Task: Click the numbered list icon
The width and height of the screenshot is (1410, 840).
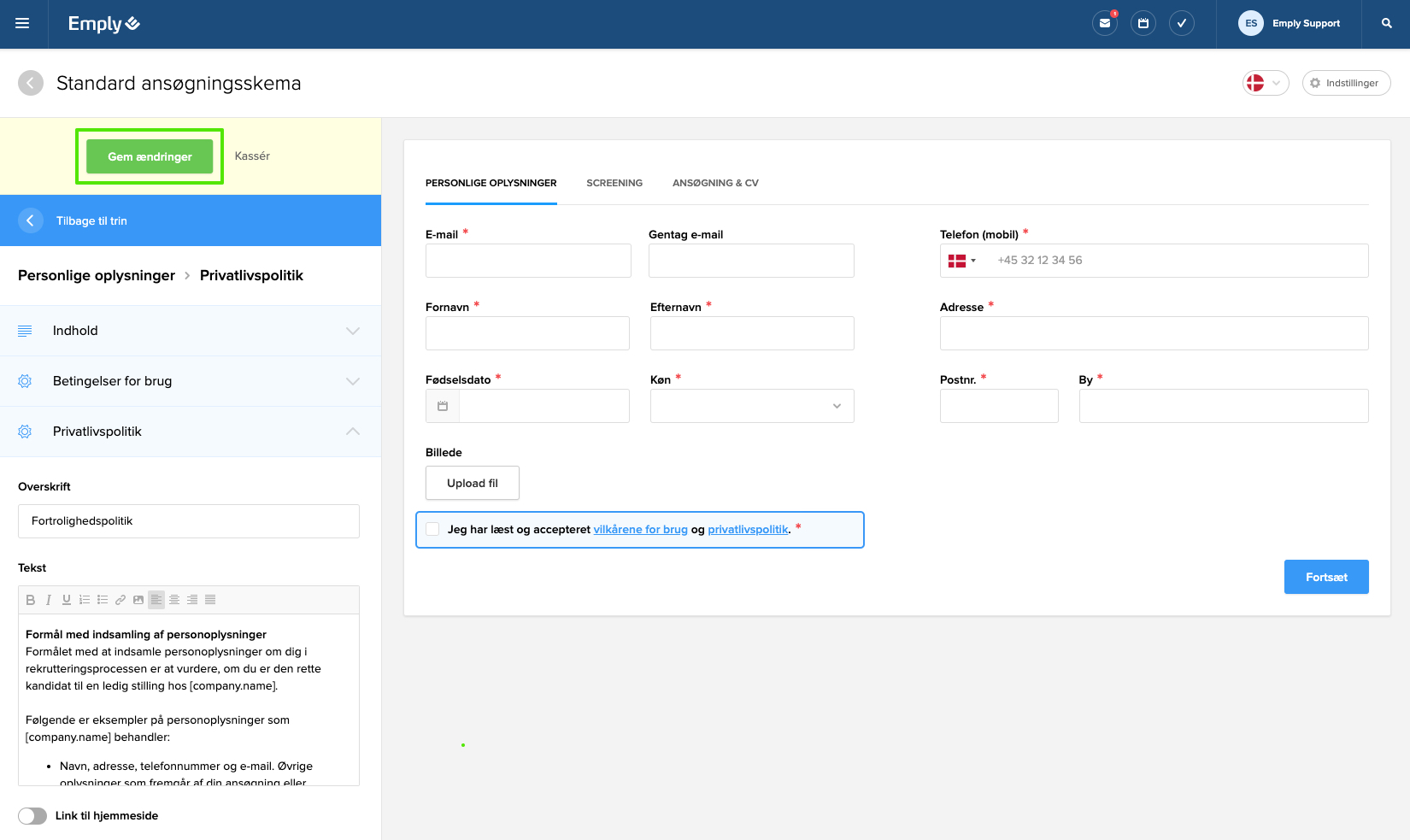Action: (85, 600)
